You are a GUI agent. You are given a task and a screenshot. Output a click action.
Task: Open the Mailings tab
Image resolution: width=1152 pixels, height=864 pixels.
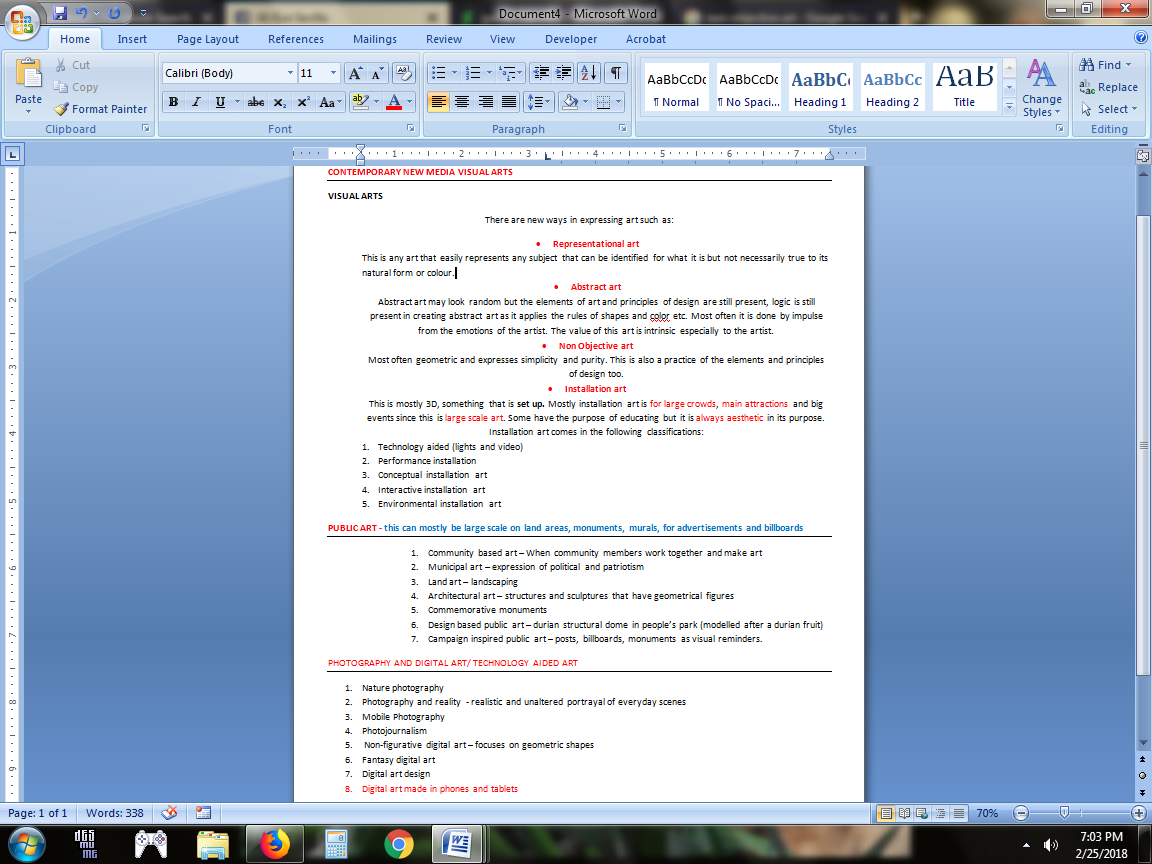375,39
